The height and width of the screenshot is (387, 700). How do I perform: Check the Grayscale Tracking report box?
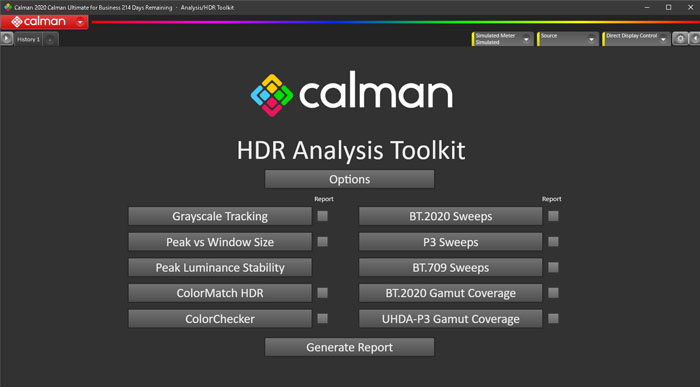(x=322, y=216)
